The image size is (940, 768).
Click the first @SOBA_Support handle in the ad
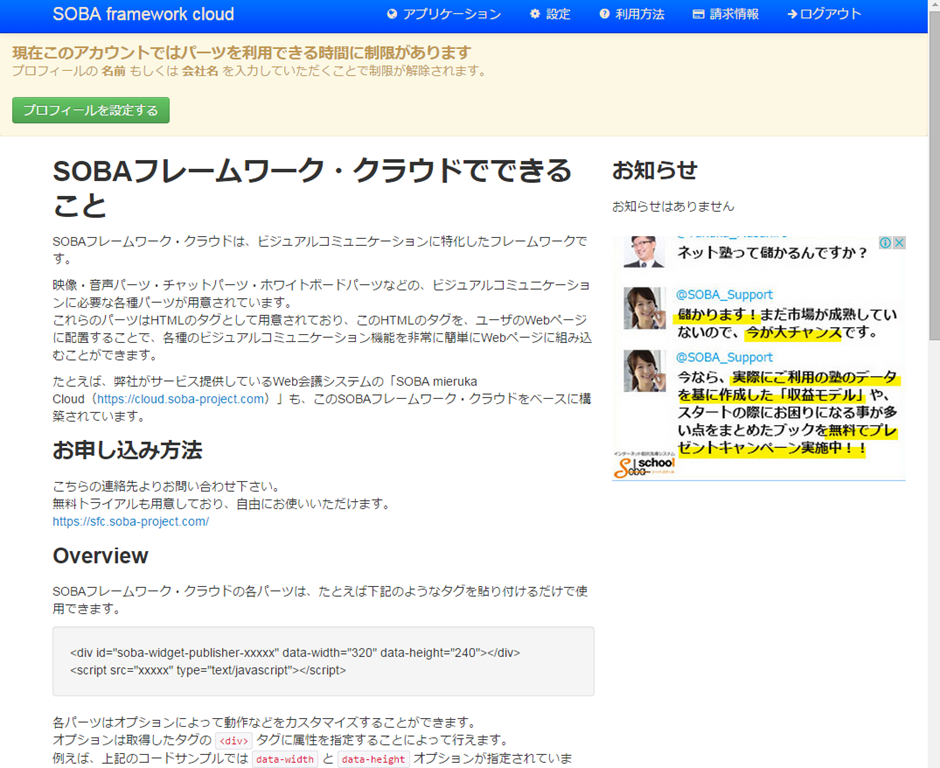tap(724, 295)
